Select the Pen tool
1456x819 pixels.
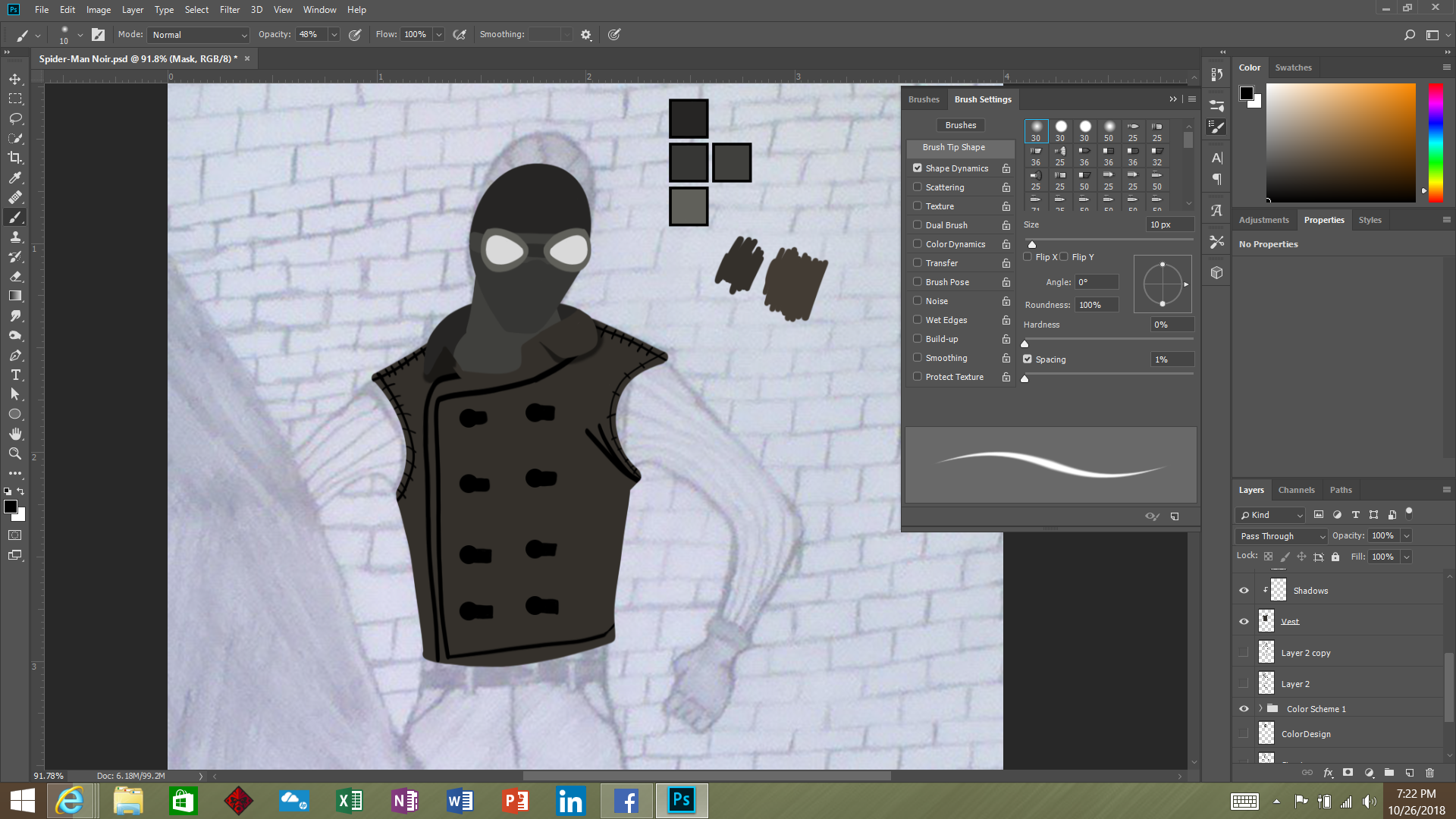coord(15,355)
